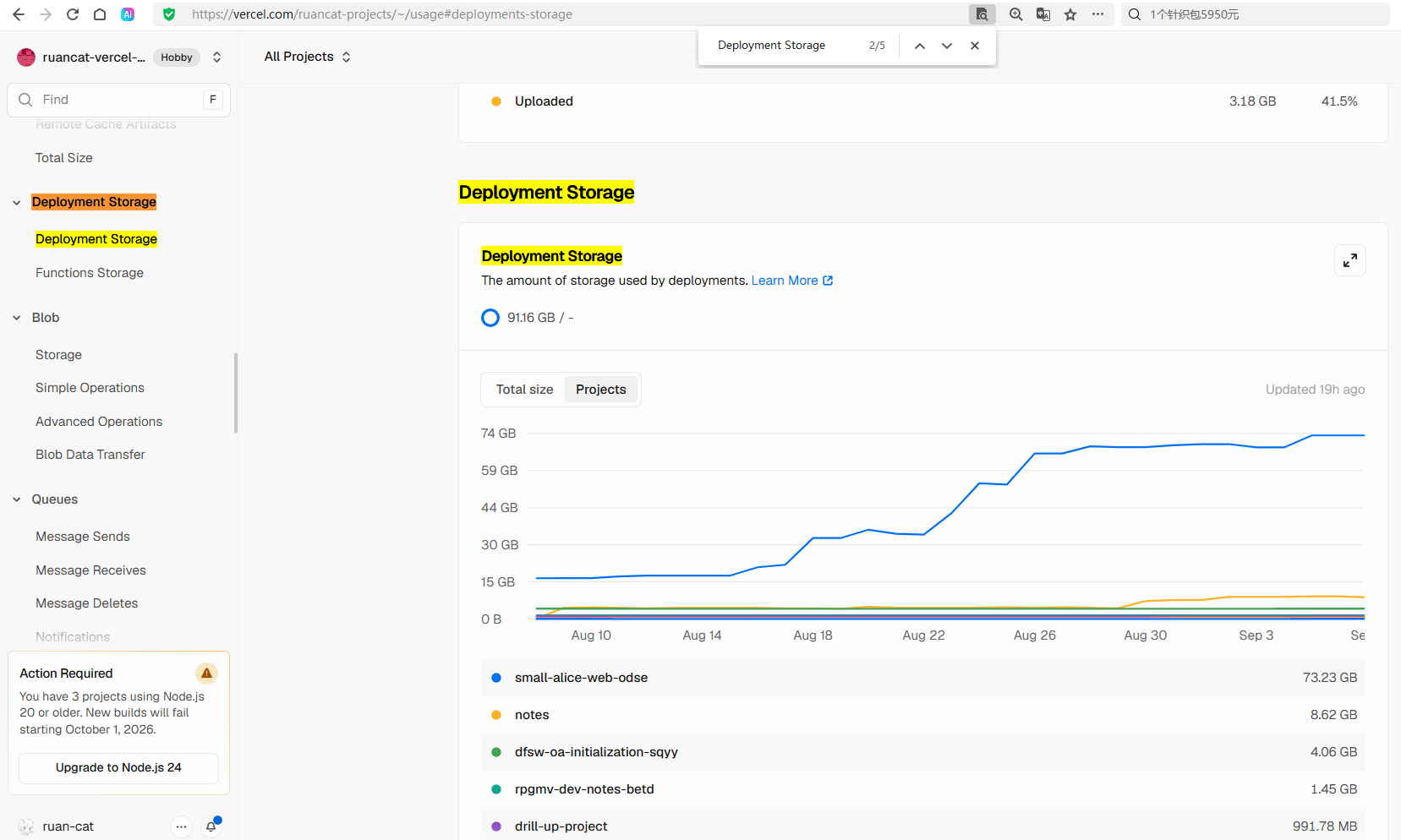Translate this page with the translate icon

(x=1043, y=14)
